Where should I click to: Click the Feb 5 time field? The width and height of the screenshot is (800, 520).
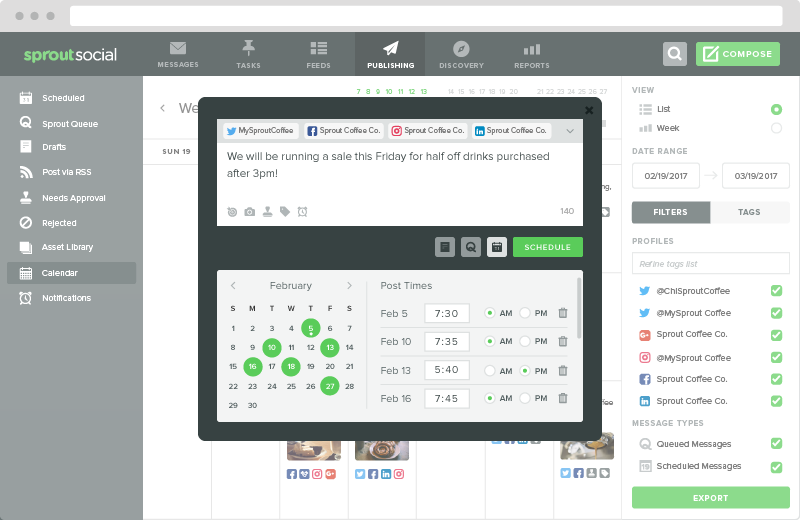[x=446, y=313]
